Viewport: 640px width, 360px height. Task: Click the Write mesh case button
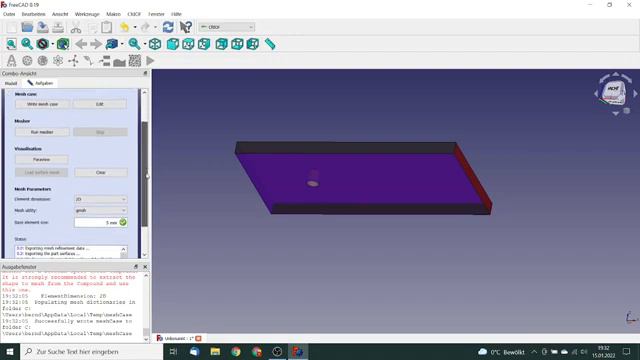point(42,104)
